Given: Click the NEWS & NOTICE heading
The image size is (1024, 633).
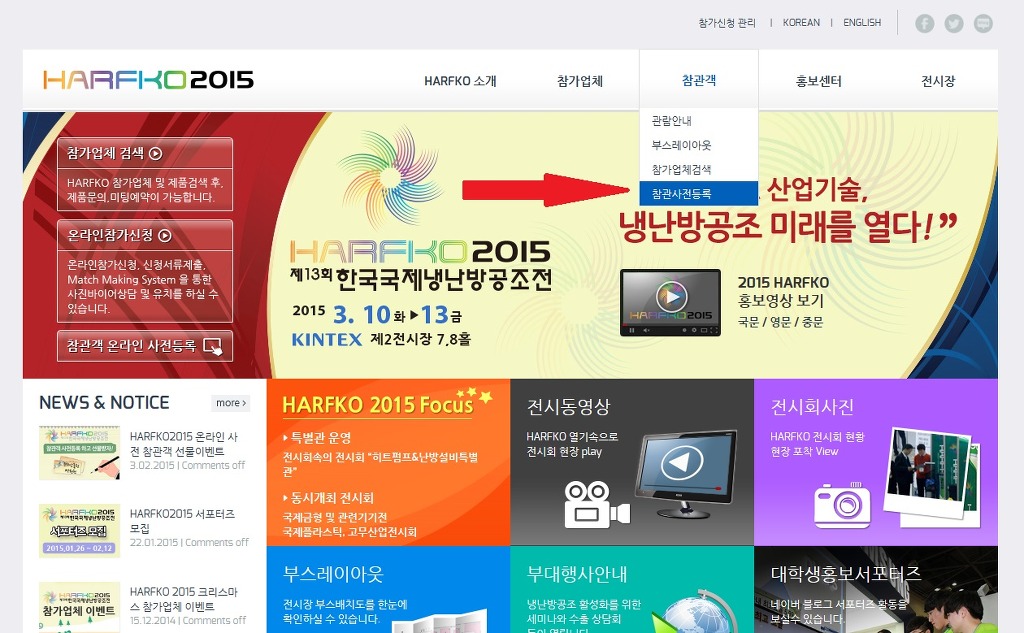Looking at the screenshot, I should tap(104, 402).
